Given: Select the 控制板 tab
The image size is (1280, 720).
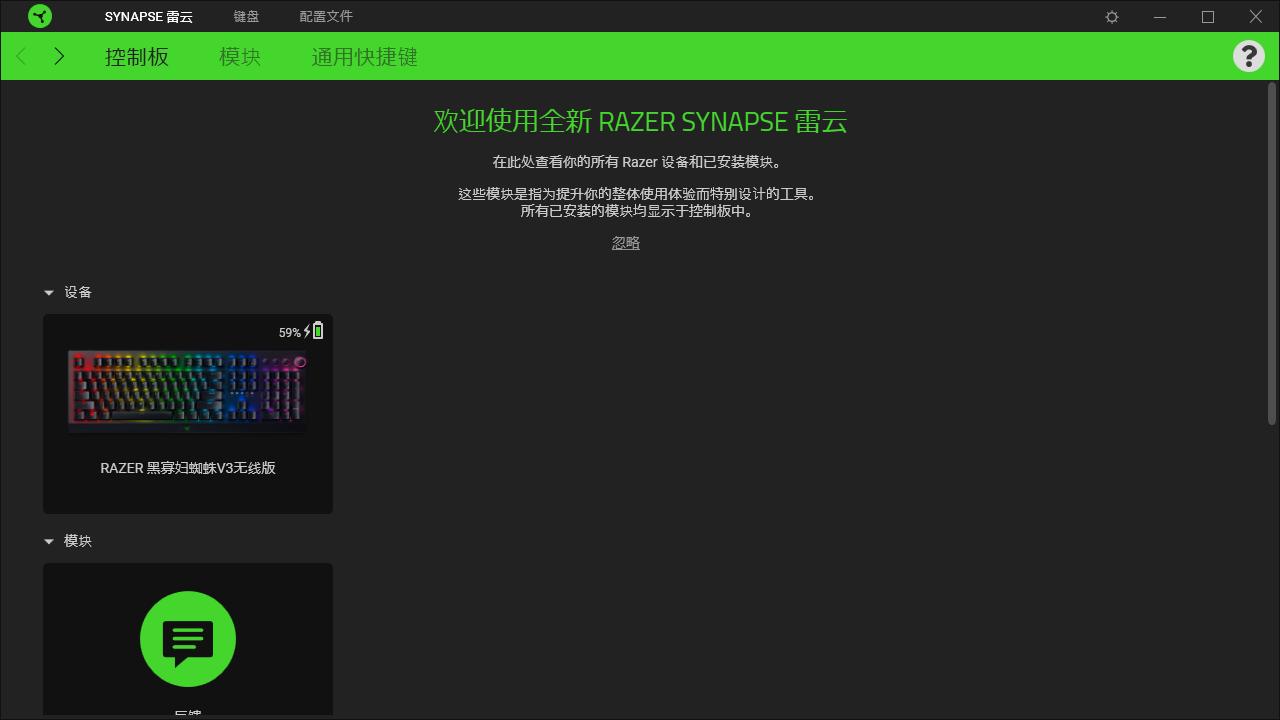Looking at the screenshot, I should pos(136,56).
